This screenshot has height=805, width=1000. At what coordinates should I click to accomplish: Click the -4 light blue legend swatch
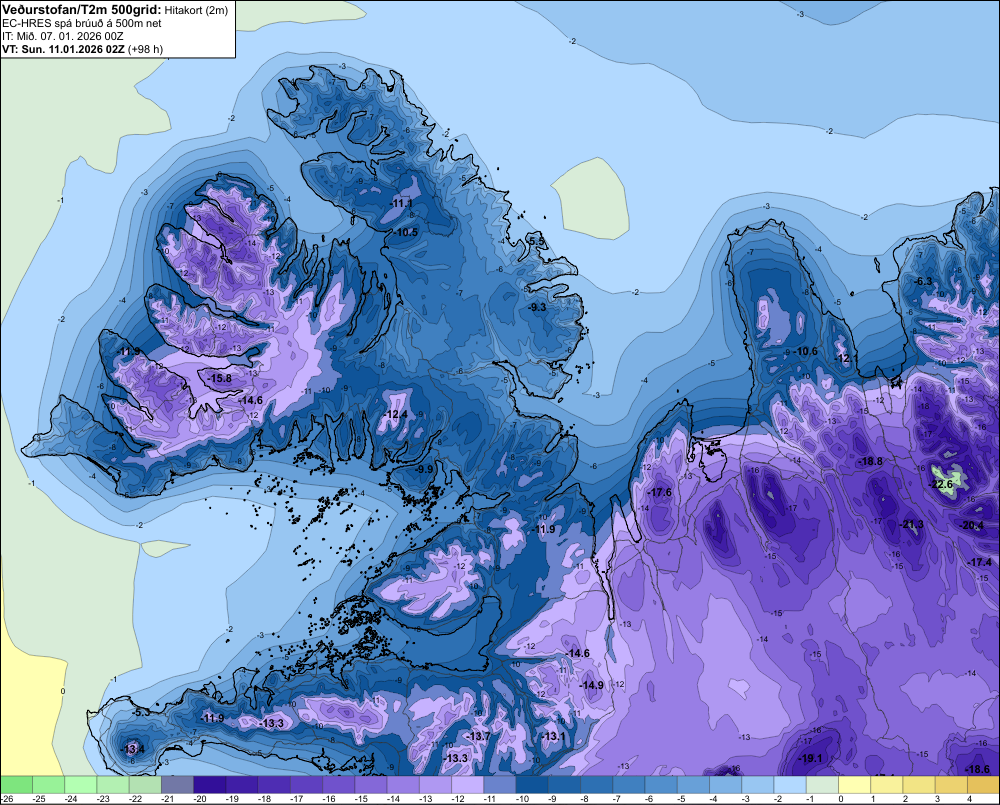pyautogui.click(x=726, y=785)
